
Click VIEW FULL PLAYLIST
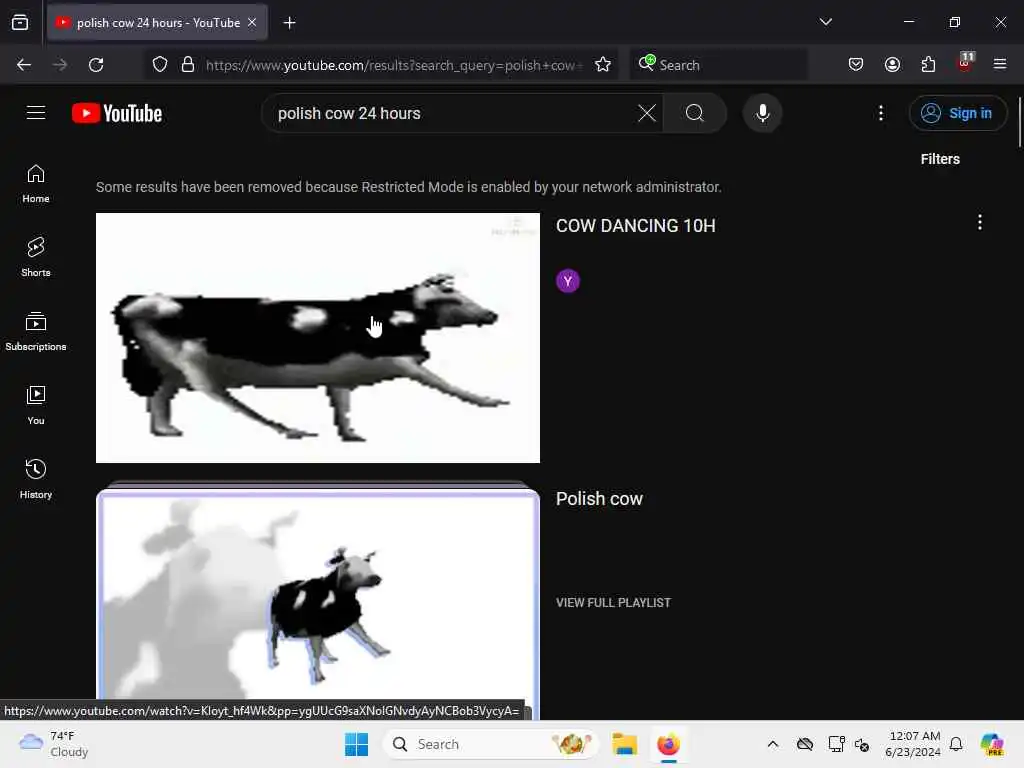point(613,603)
